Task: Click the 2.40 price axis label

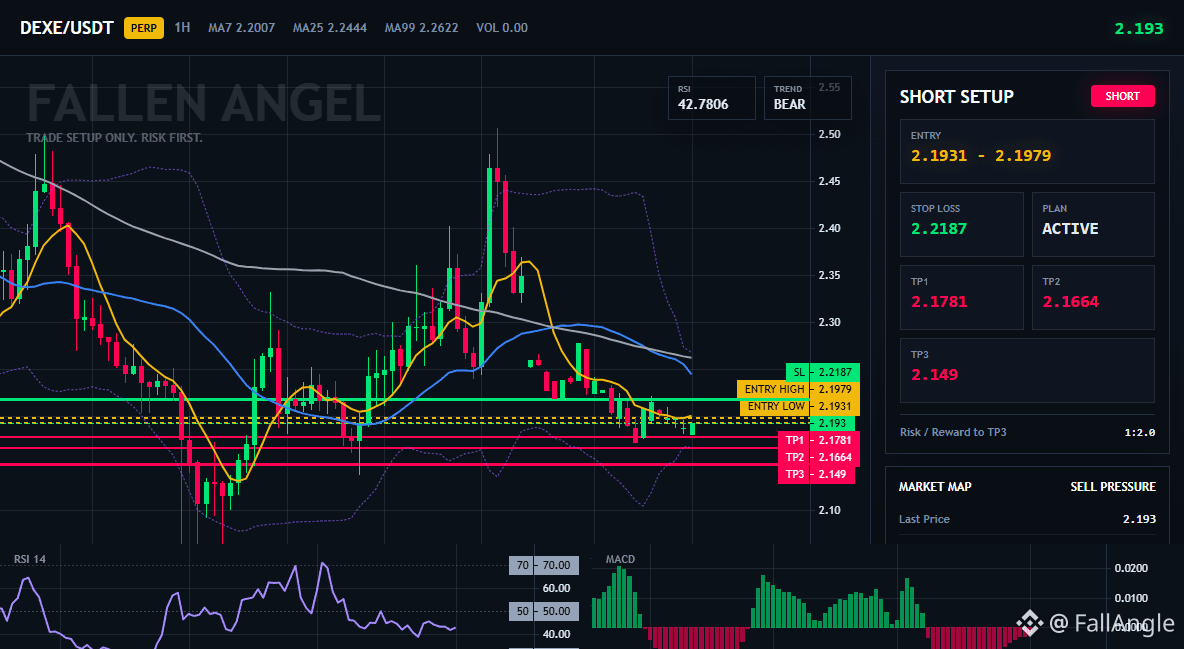Action: coord(829,228)
